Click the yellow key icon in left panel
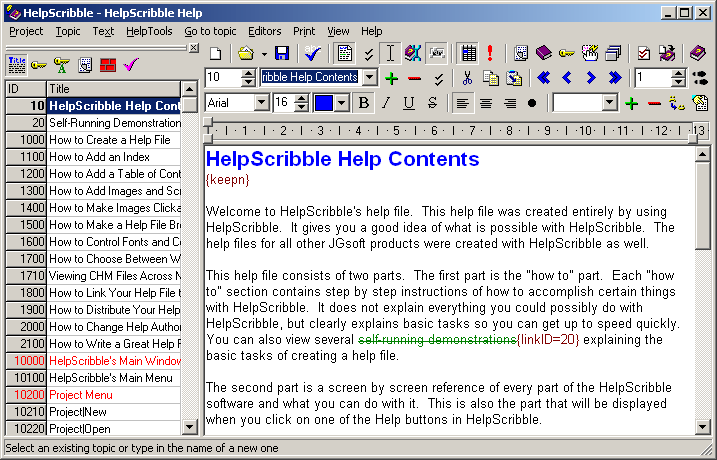This screenshot has height=460, width=717. (x=39, y=65)
